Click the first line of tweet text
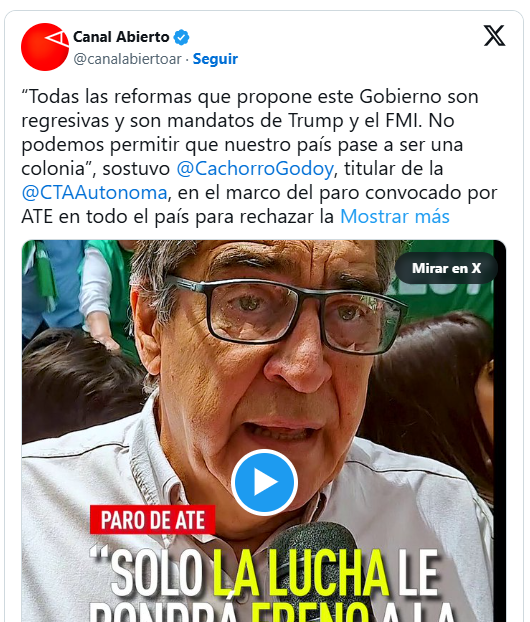This screenshot has width=530, height=622. coord(250,97)
